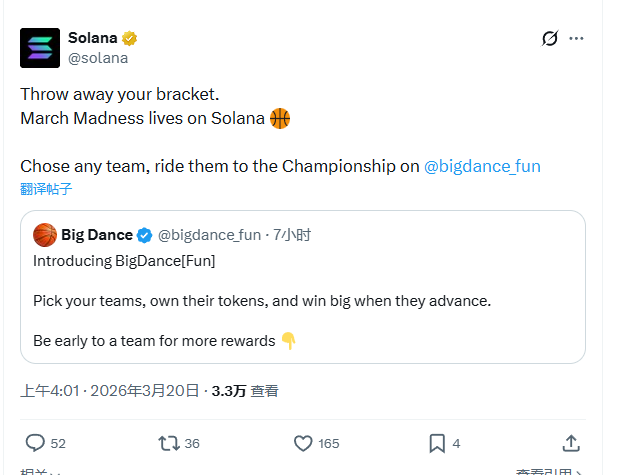Click the Big Dance basketball avatar
The width and height of the screenshot is (624, 475).
click(x=45, y=235)
